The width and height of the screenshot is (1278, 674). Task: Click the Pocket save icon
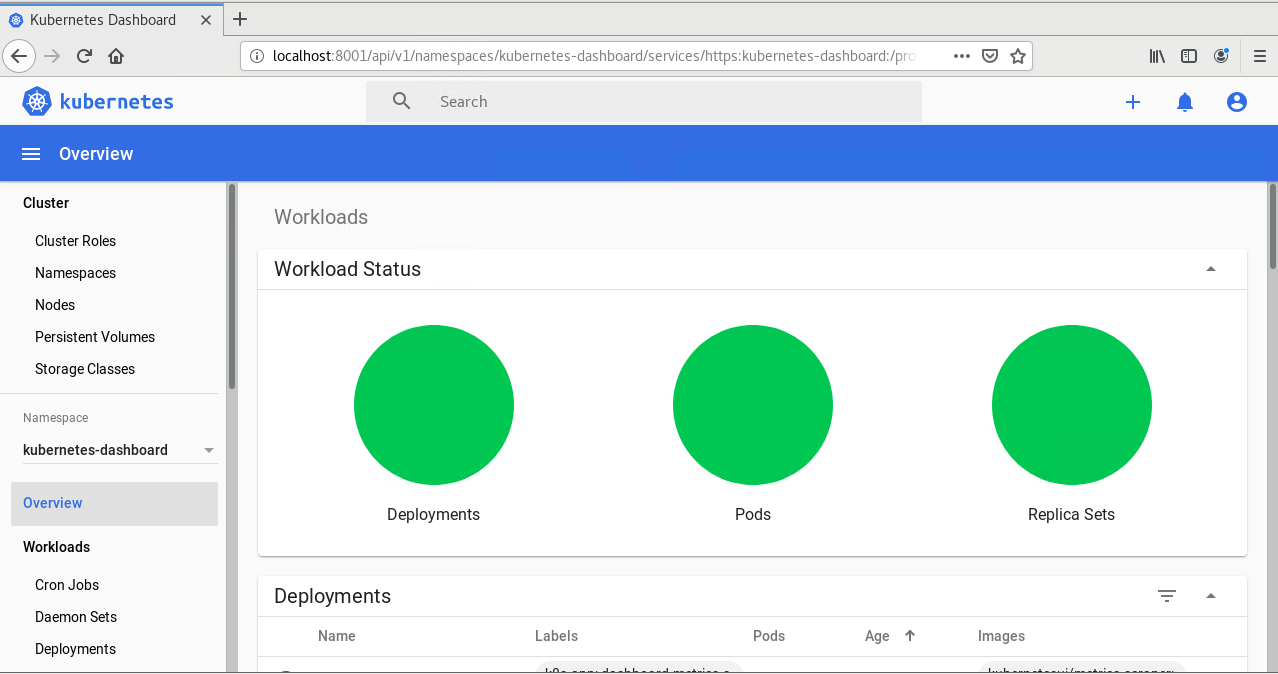[x=990, y=56]
